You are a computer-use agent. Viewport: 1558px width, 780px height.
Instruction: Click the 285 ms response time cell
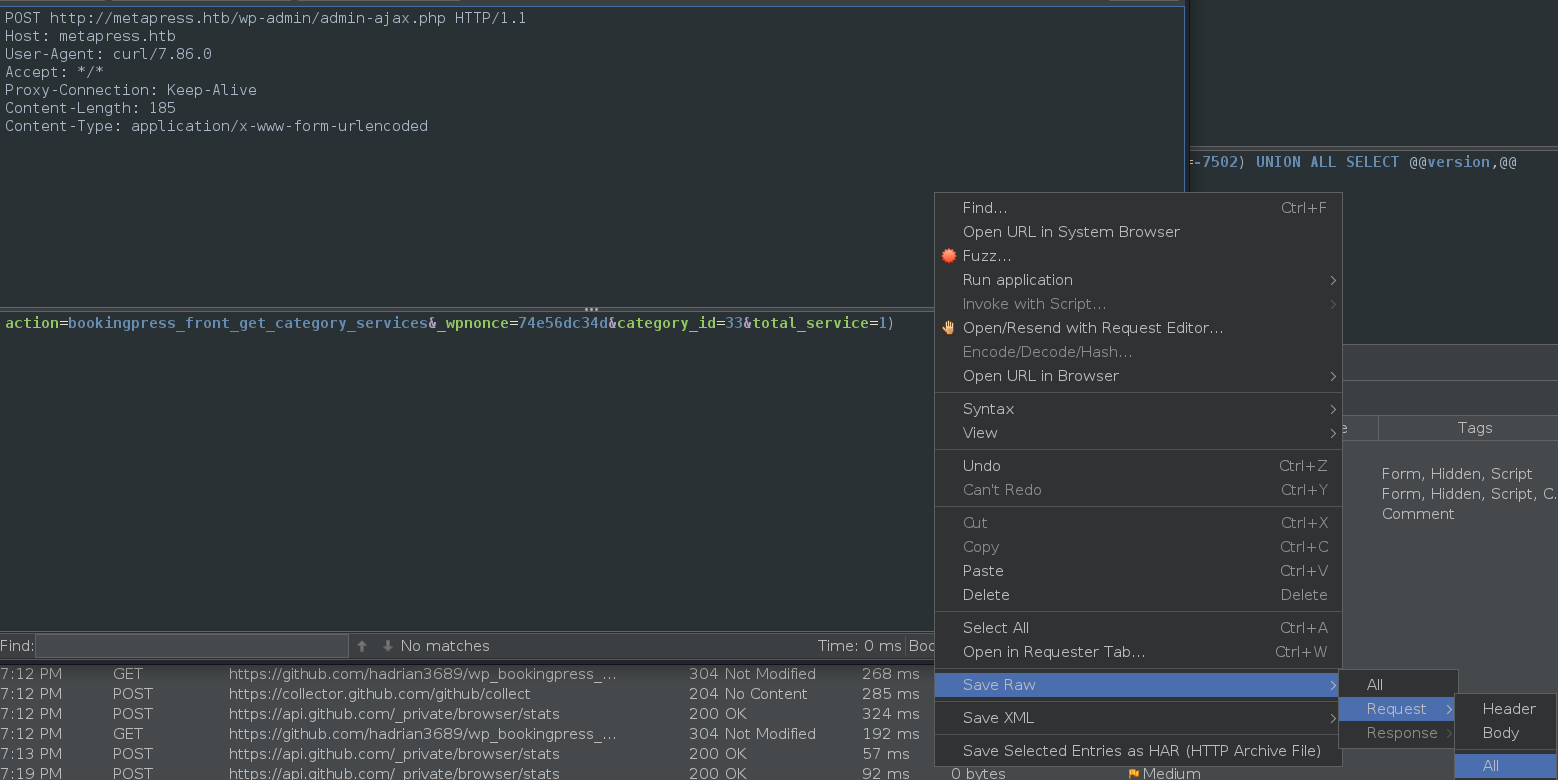point(890,694)
